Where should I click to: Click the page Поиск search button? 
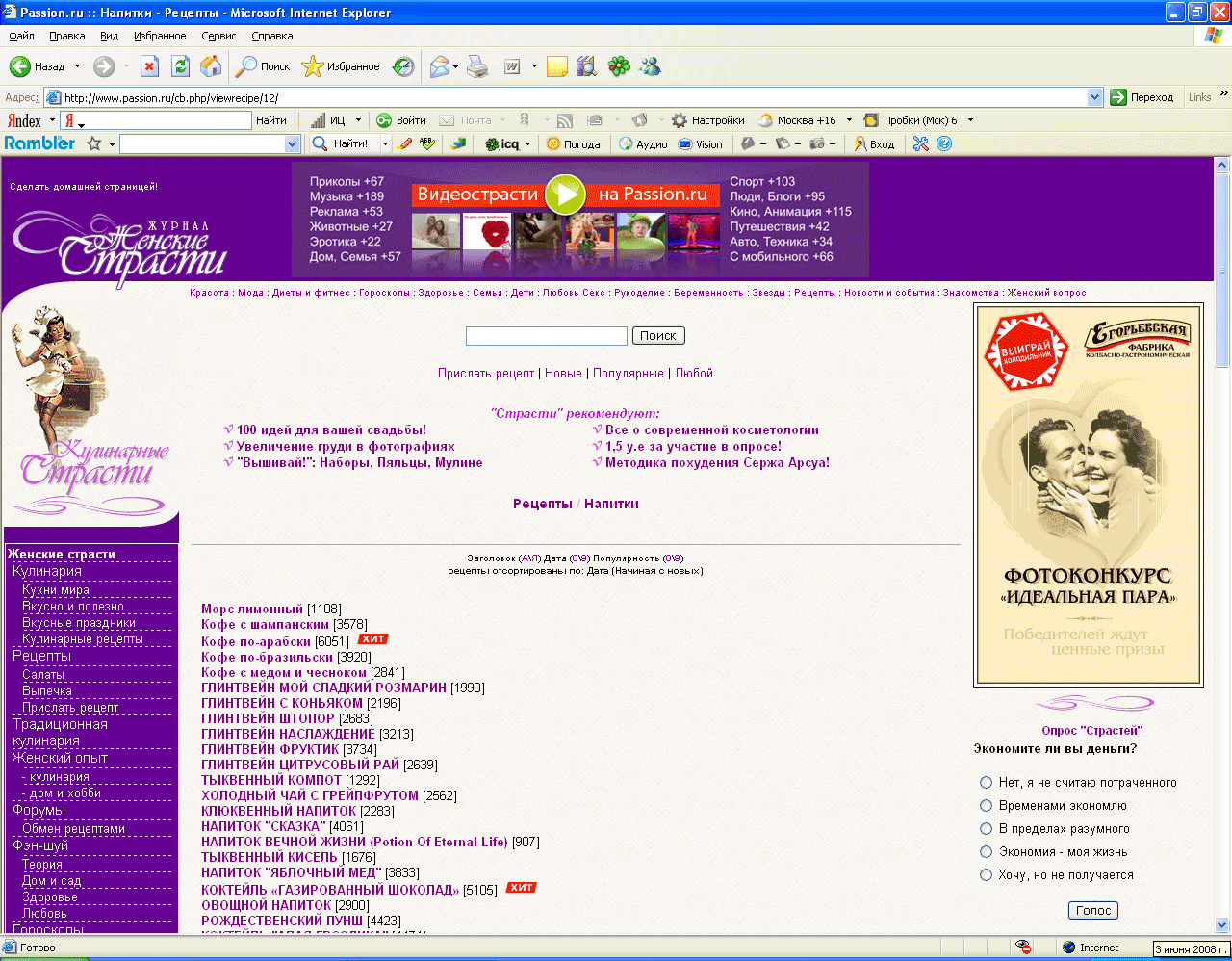[658, 336]
